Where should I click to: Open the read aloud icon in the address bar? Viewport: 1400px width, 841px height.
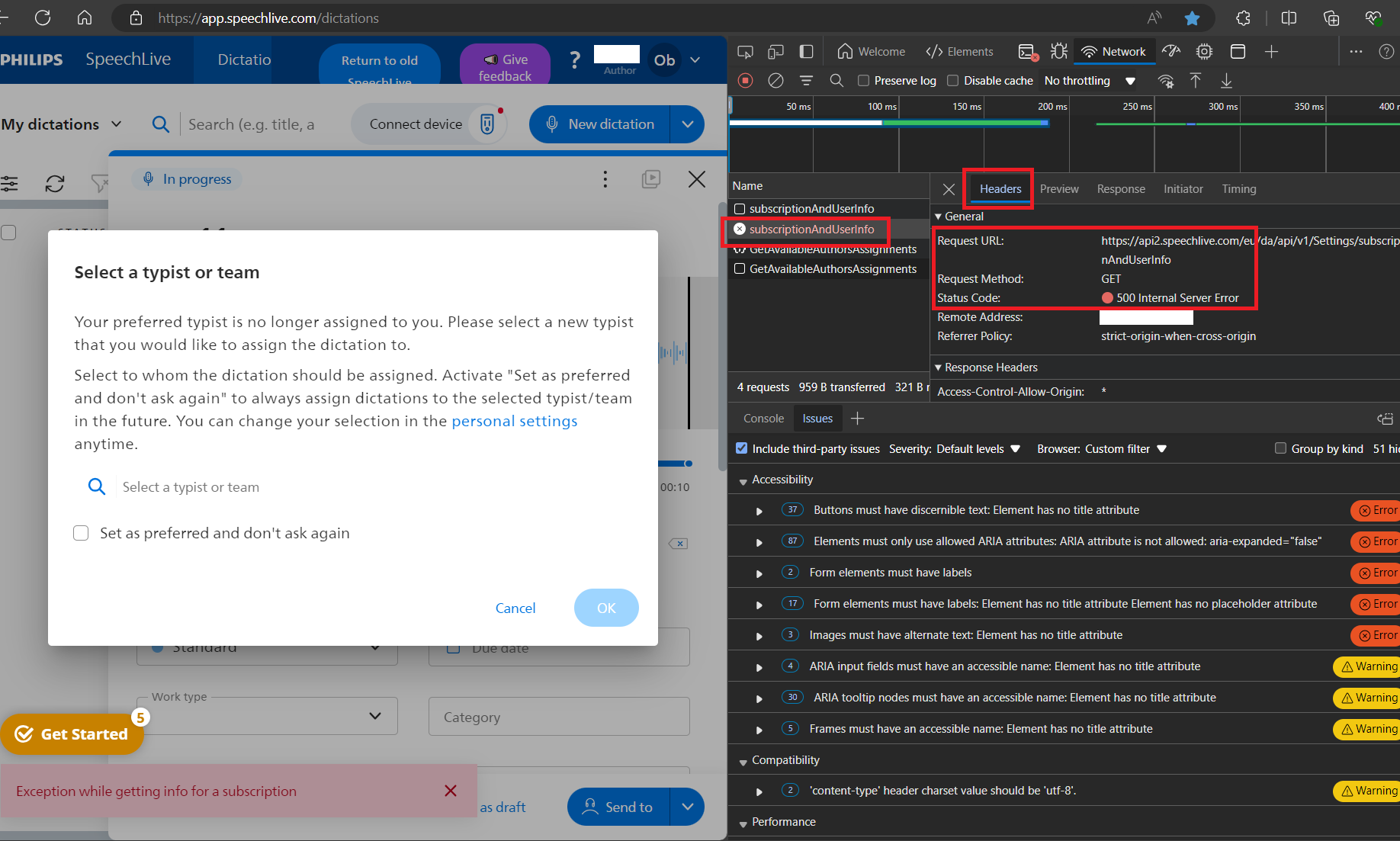[1154, 18]
